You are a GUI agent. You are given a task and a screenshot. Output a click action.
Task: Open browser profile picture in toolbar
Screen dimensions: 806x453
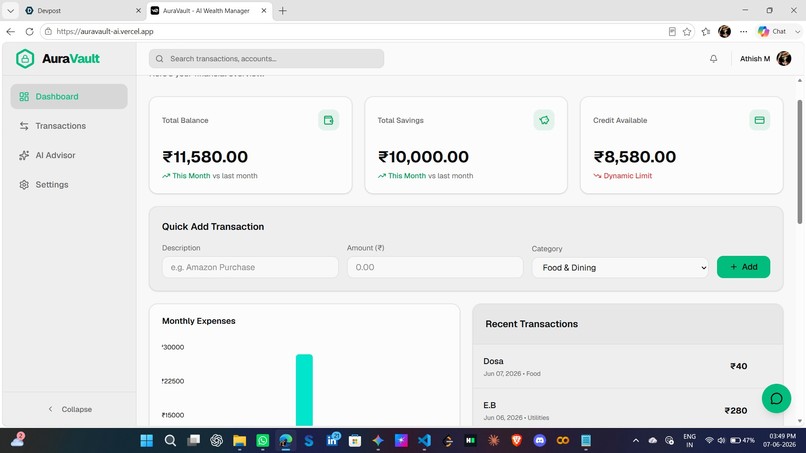(724, 31)
